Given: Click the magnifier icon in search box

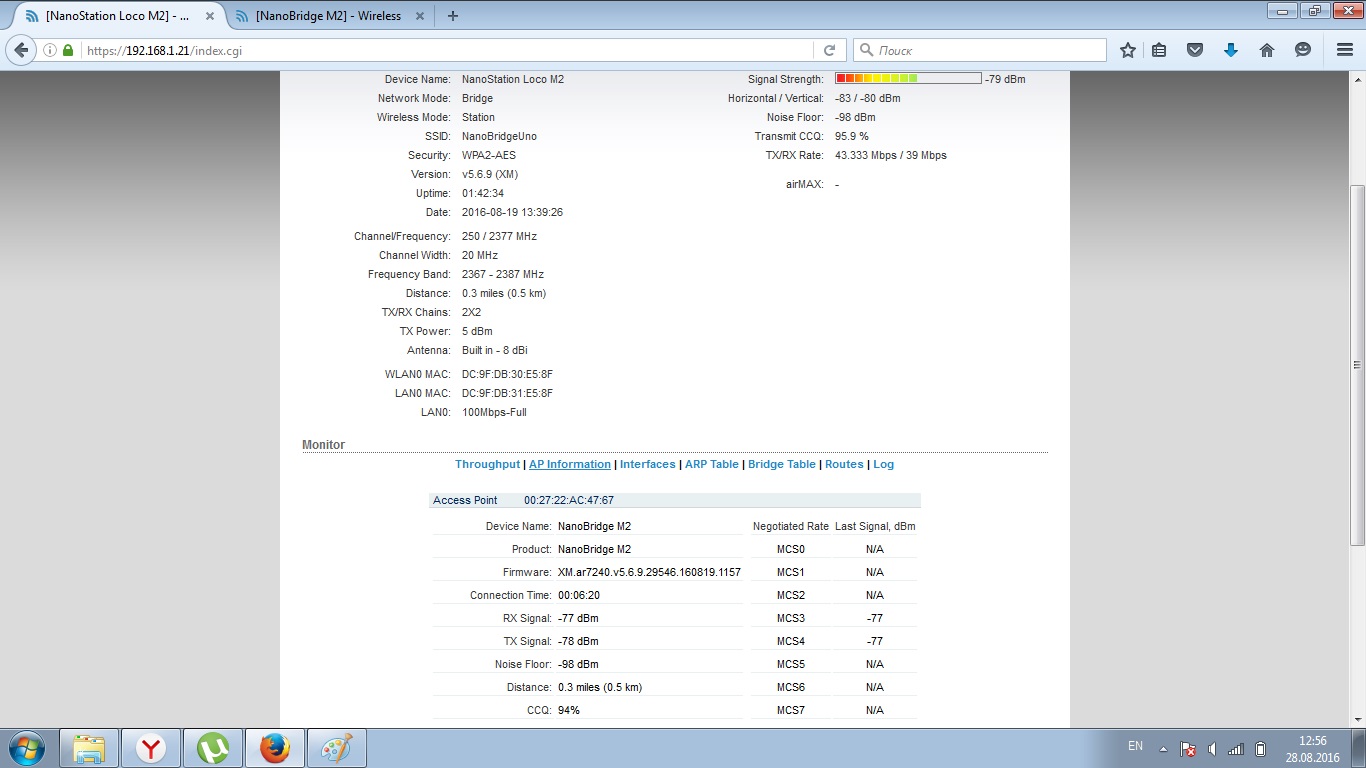Looking at the screenshot, I should point(866,50).
